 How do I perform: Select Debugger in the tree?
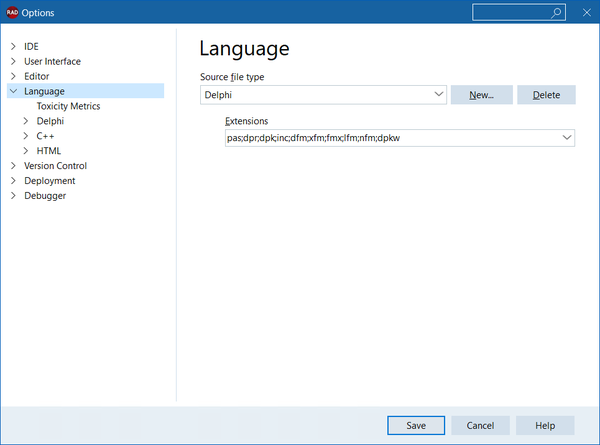click(45, 196)
